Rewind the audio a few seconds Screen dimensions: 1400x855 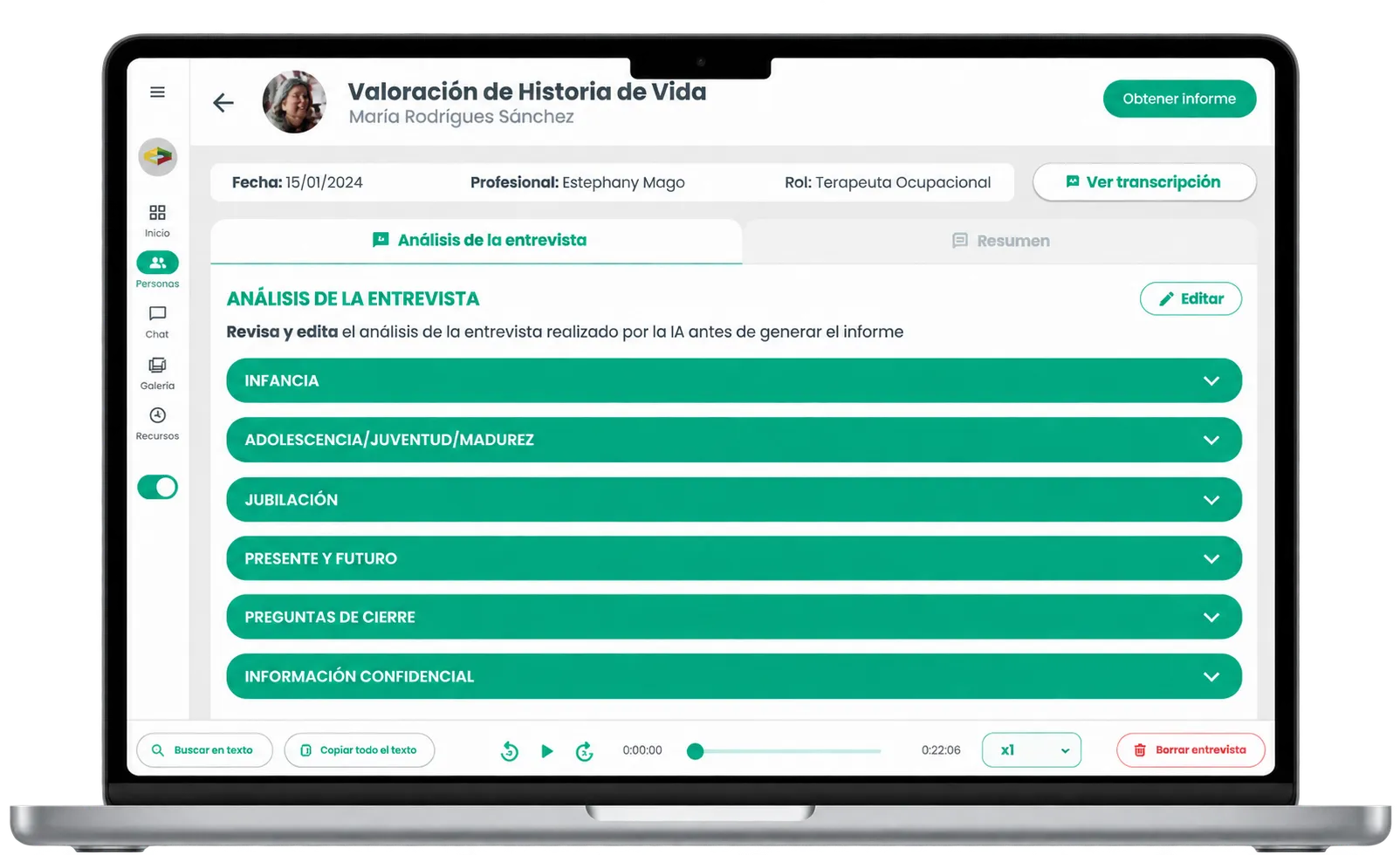point(510,751)
